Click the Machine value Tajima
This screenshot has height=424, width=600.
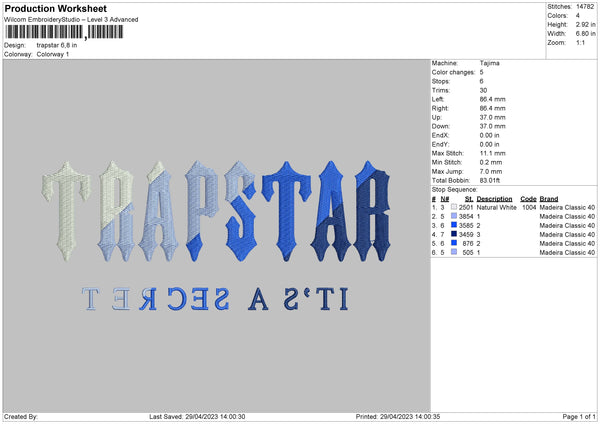point(489,63)
